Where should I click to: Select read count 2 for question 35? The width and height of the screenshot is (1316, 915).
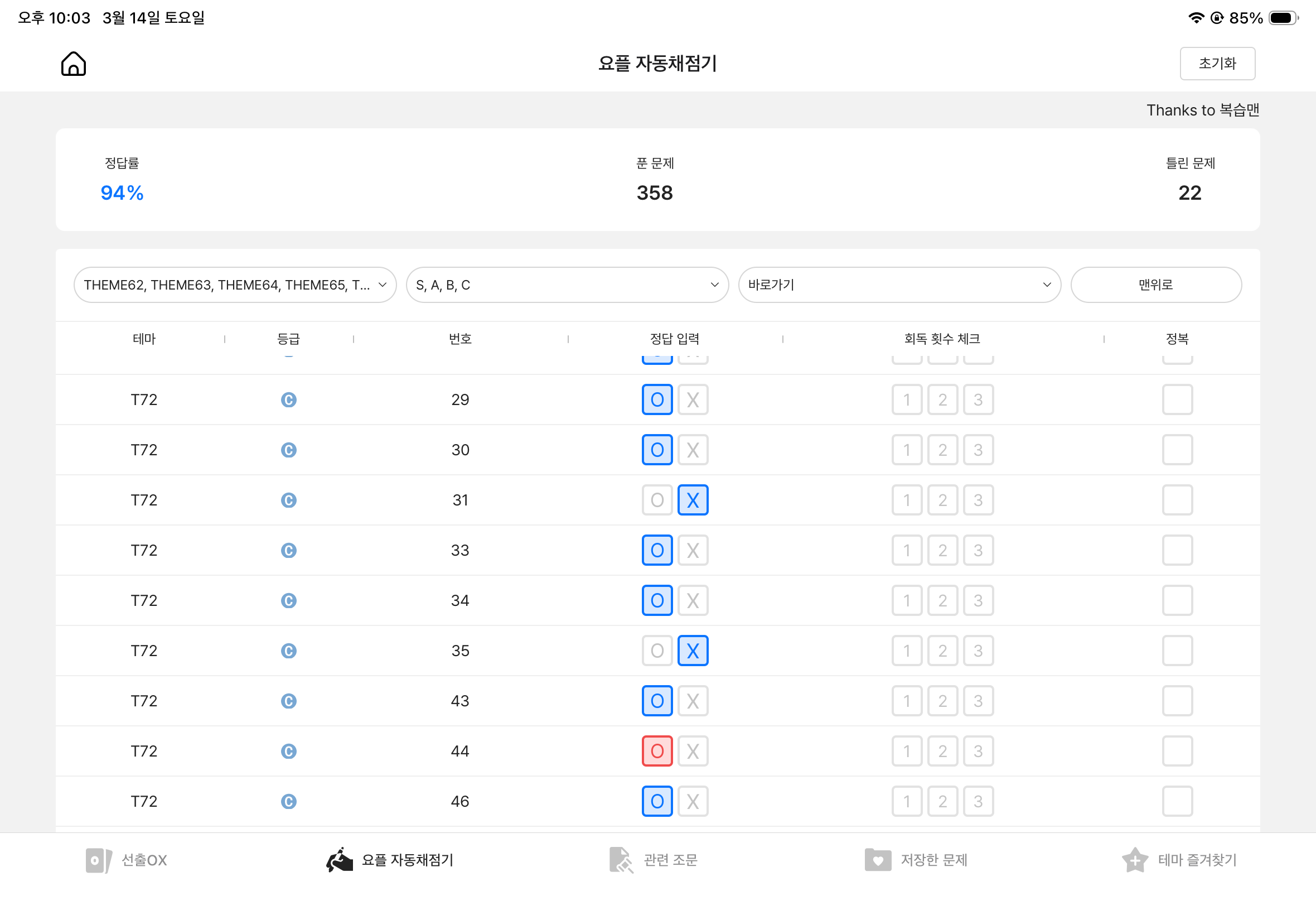pos(942,650)
